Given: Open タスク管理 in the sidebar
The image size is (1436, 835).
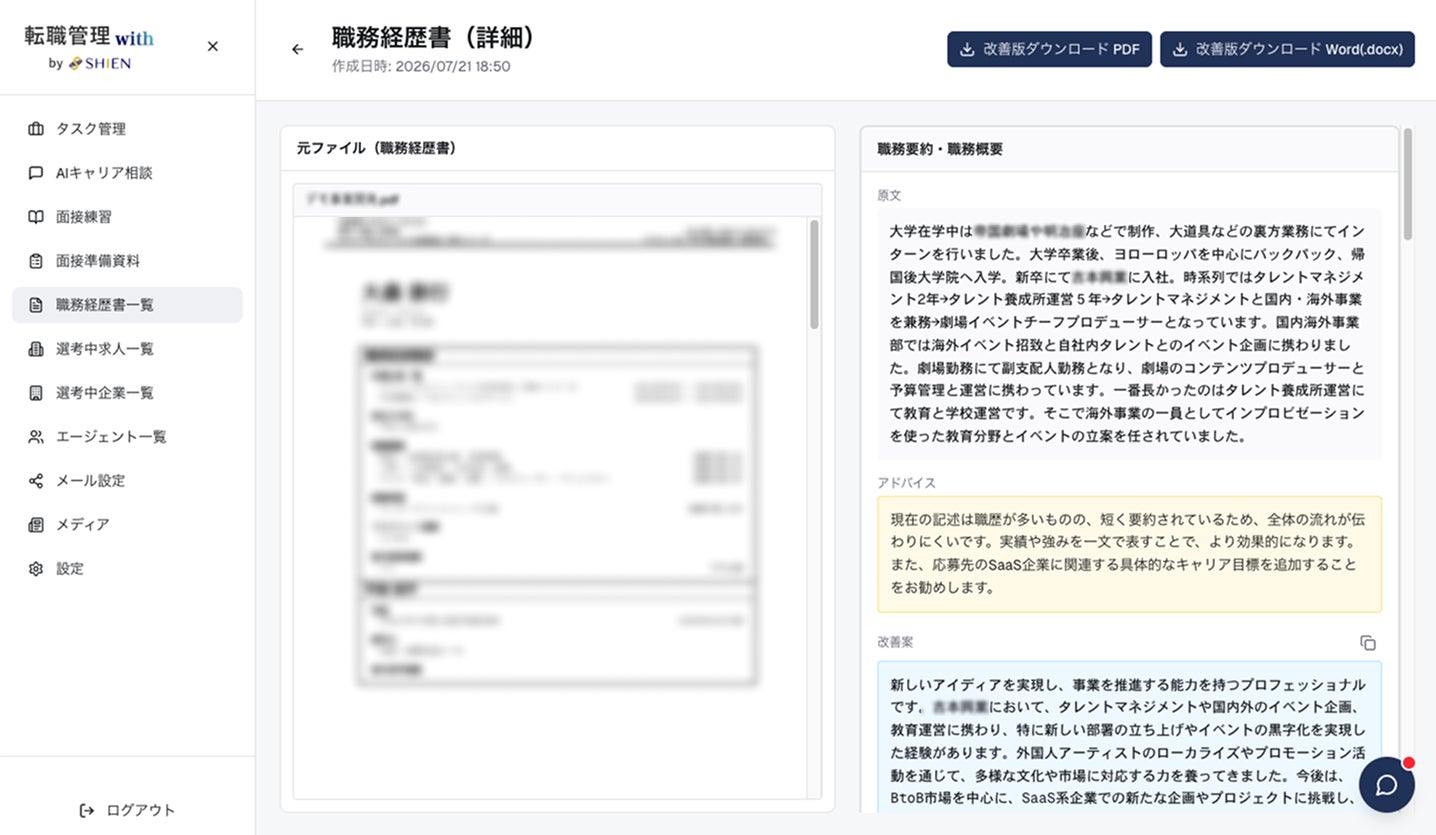Looking at the screenshot, I should point(127,129).
